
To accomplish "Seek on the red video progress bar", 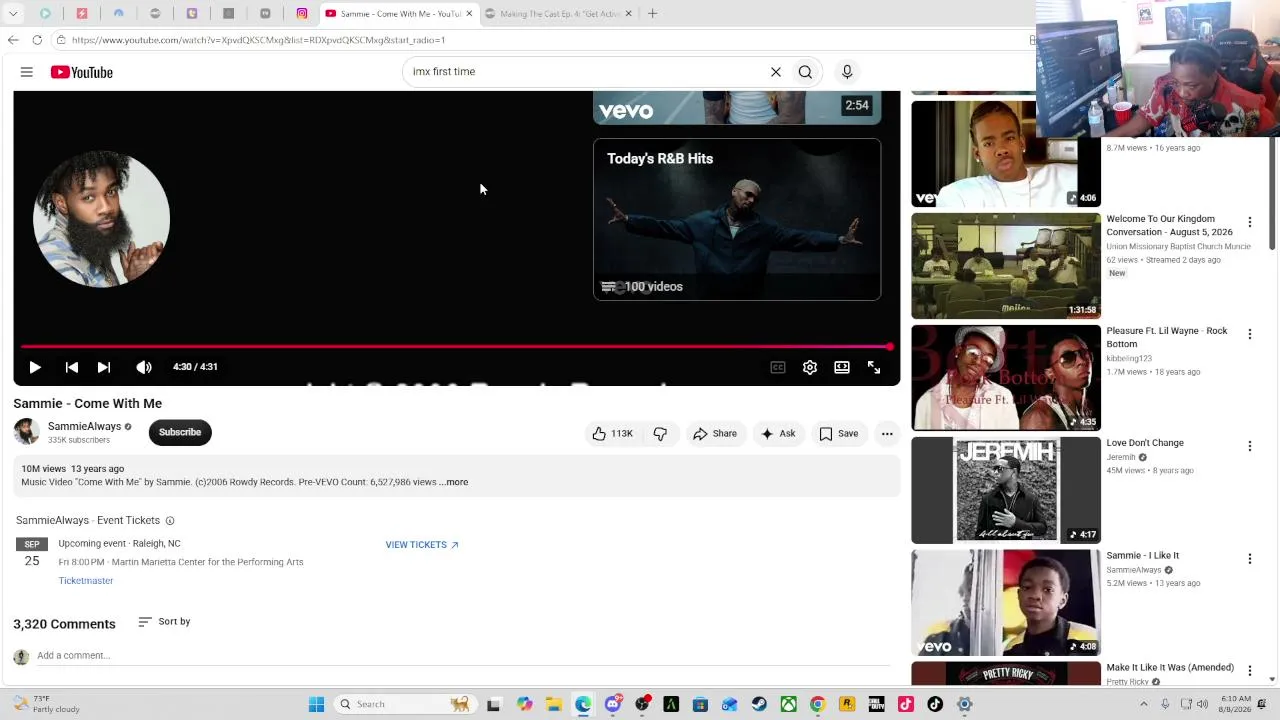I will [x=456, y=347].
